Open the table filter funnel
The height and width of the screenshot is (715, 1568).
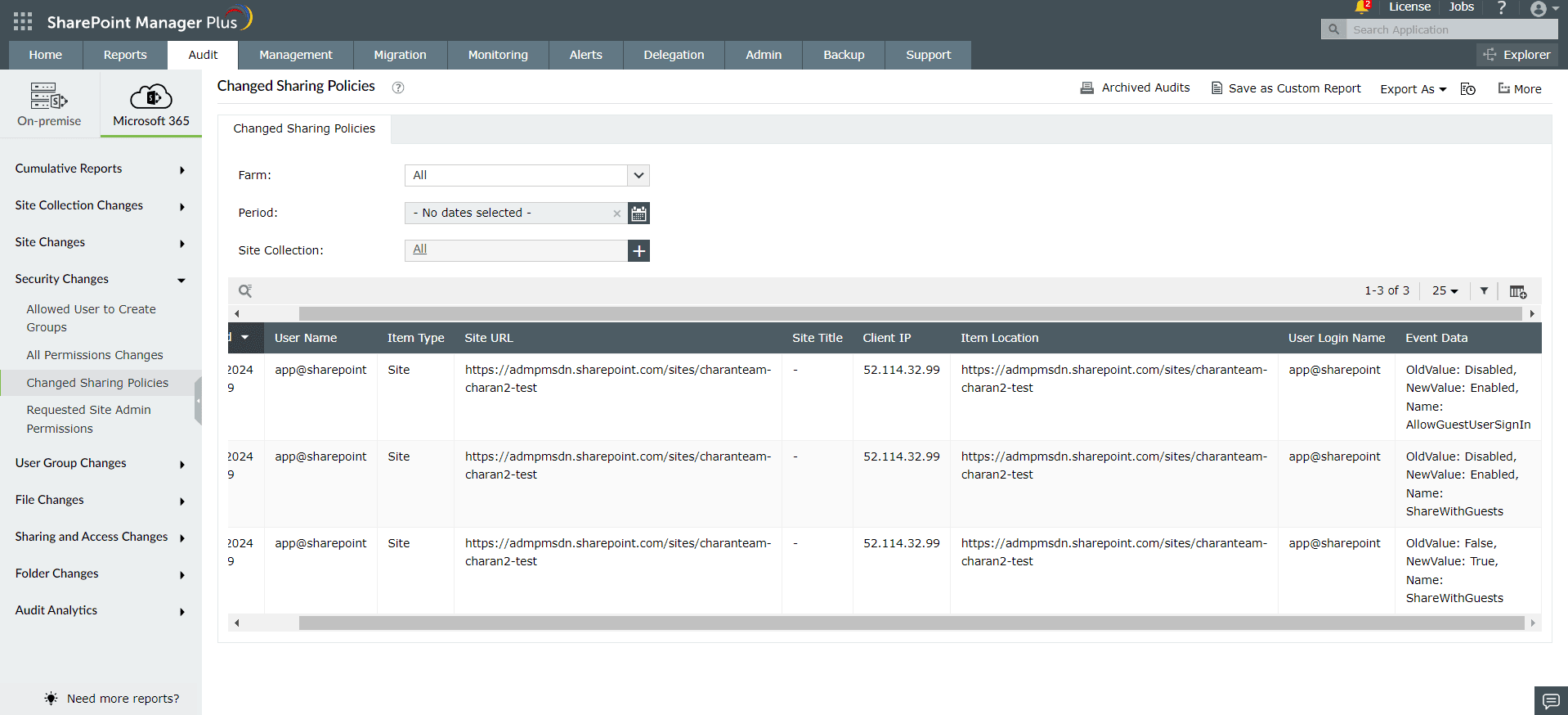[1484, 290]
